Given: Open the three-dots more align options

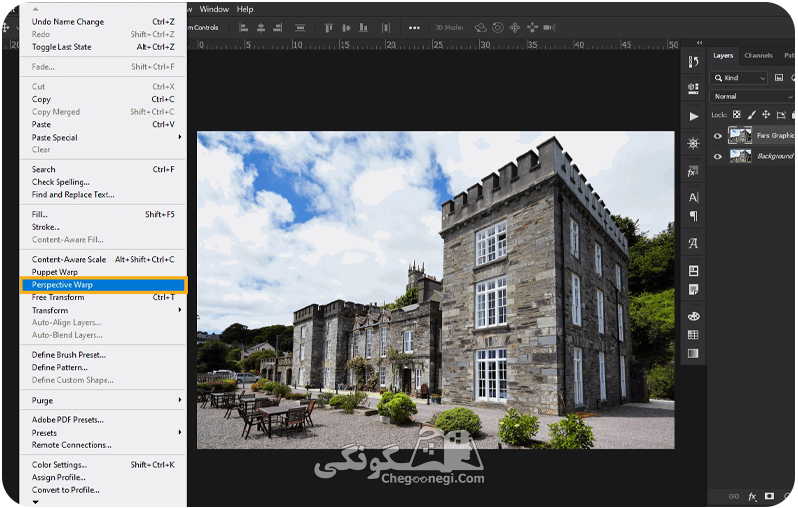Looking at the screenshot, I should pyautogui.click(x=414, y=27).
